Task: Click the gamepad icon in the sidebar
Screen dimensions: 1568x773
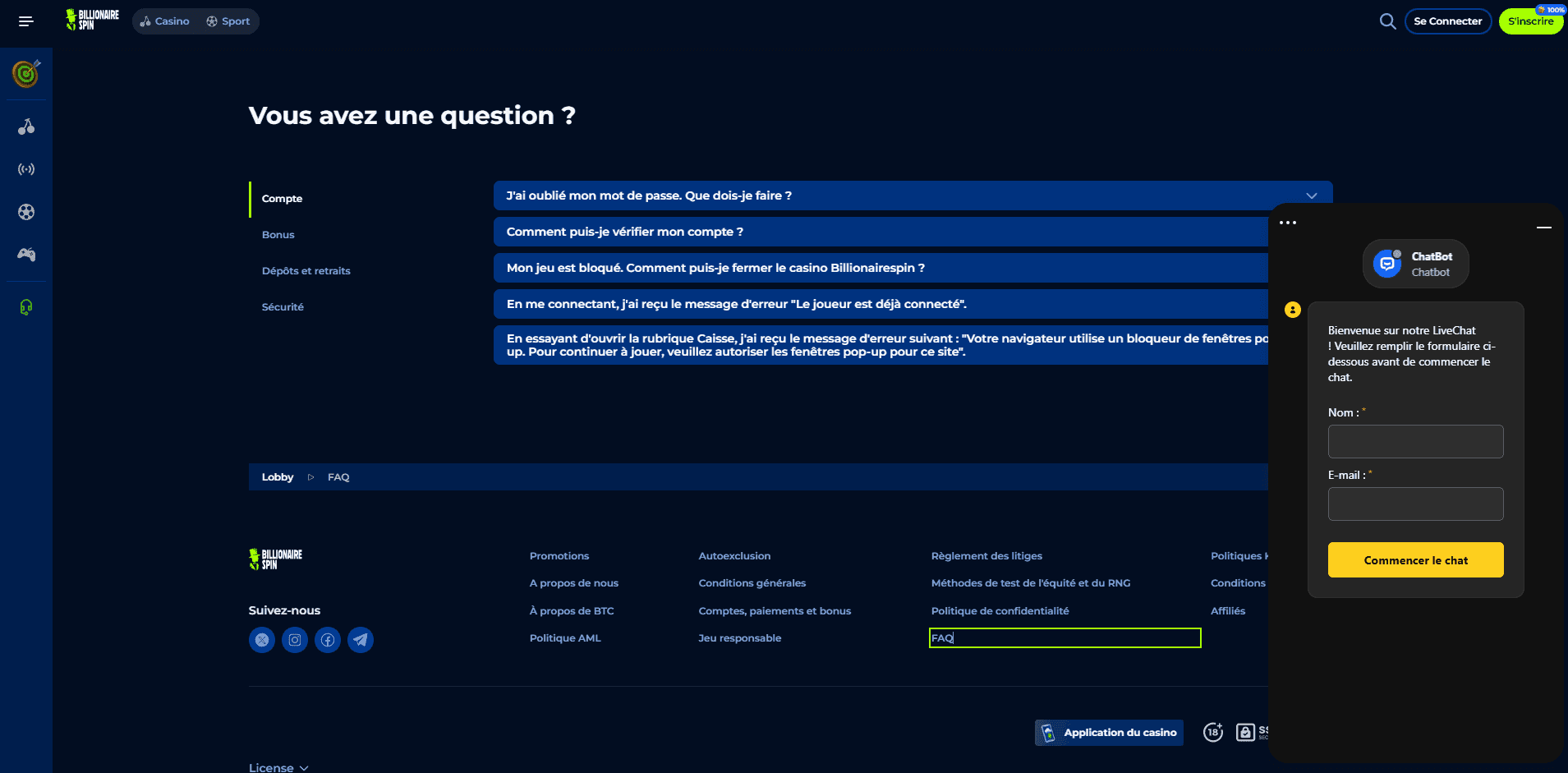Action: [26, 255]
